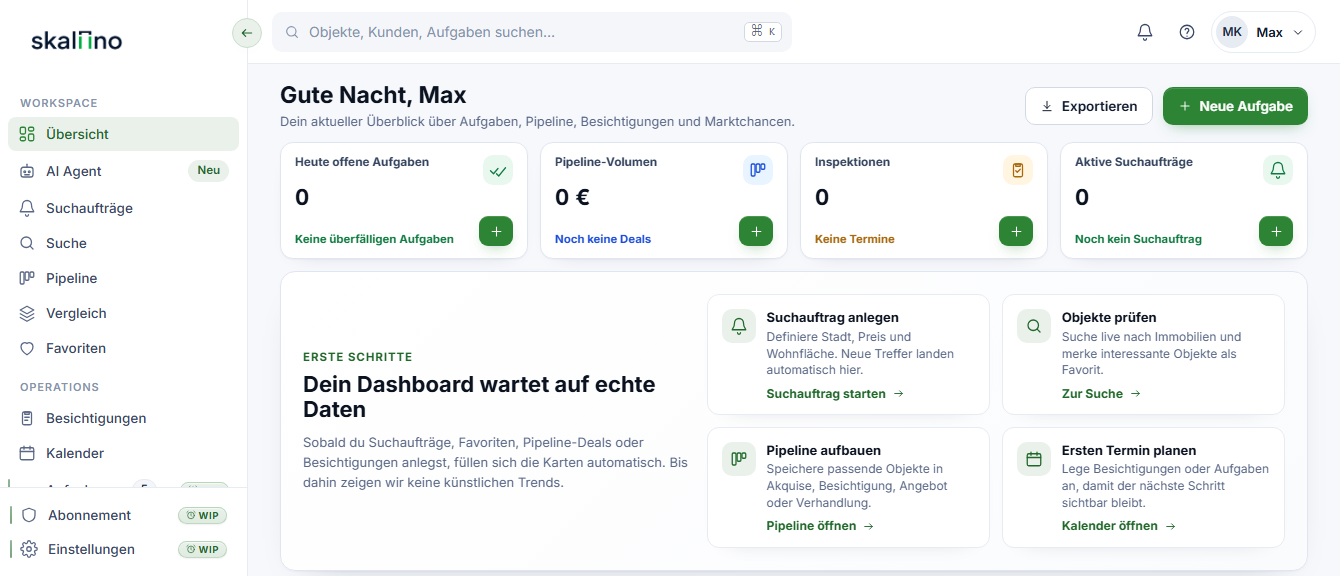Open Übersicht in the sidebar
The width and height of the screenshot is (1340, 576).
coord(123,134)
